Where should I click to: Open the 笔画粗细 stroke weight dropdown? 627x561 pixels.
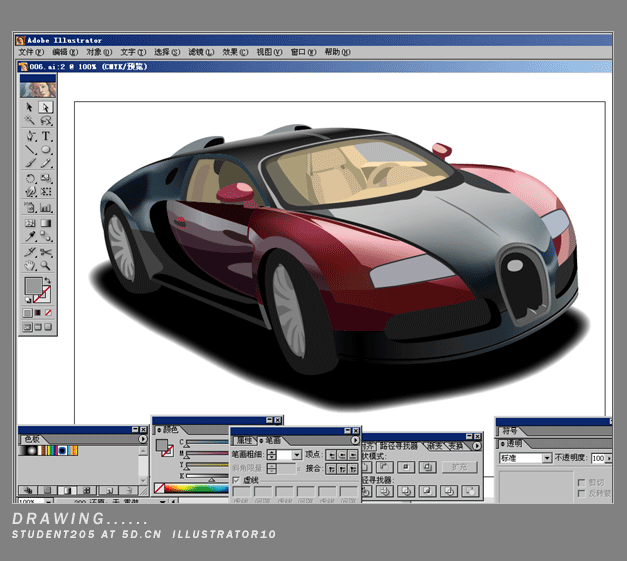click(297, 455)
